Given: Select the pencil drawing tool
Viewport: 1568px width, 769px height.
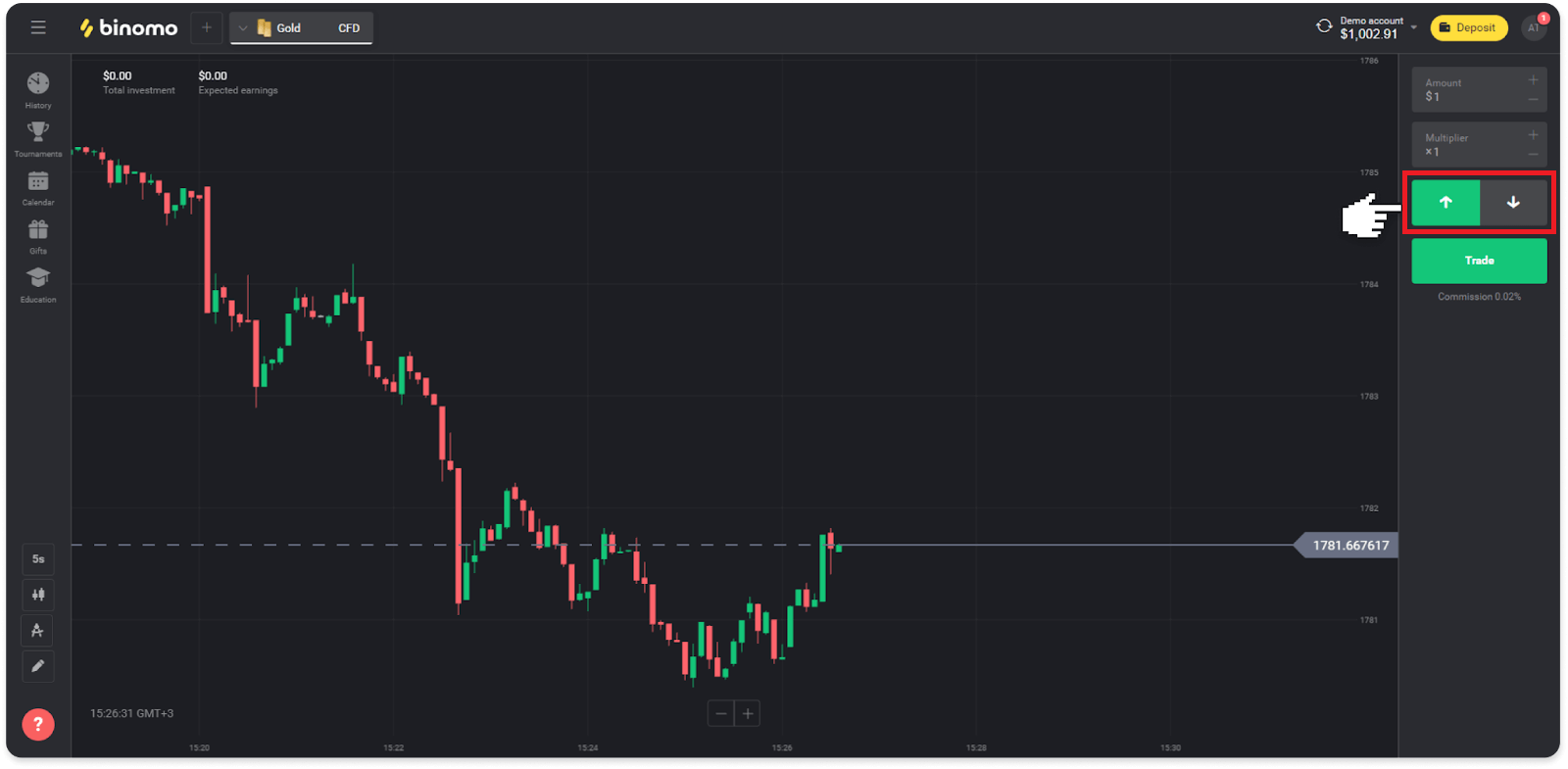Looking at the screenshot, I should pyautogui.click(x=38, y=666).
